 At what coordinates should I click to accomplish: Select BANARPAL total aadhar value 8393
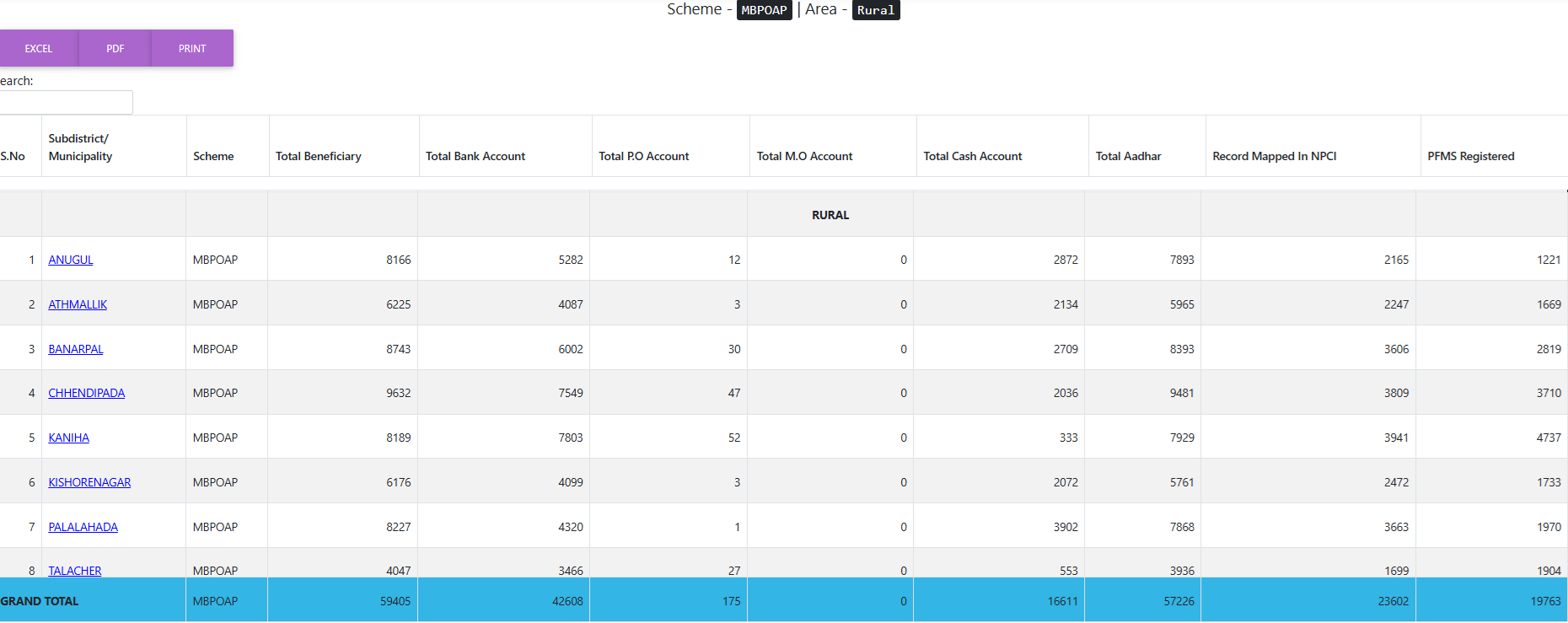(1182, 349)
